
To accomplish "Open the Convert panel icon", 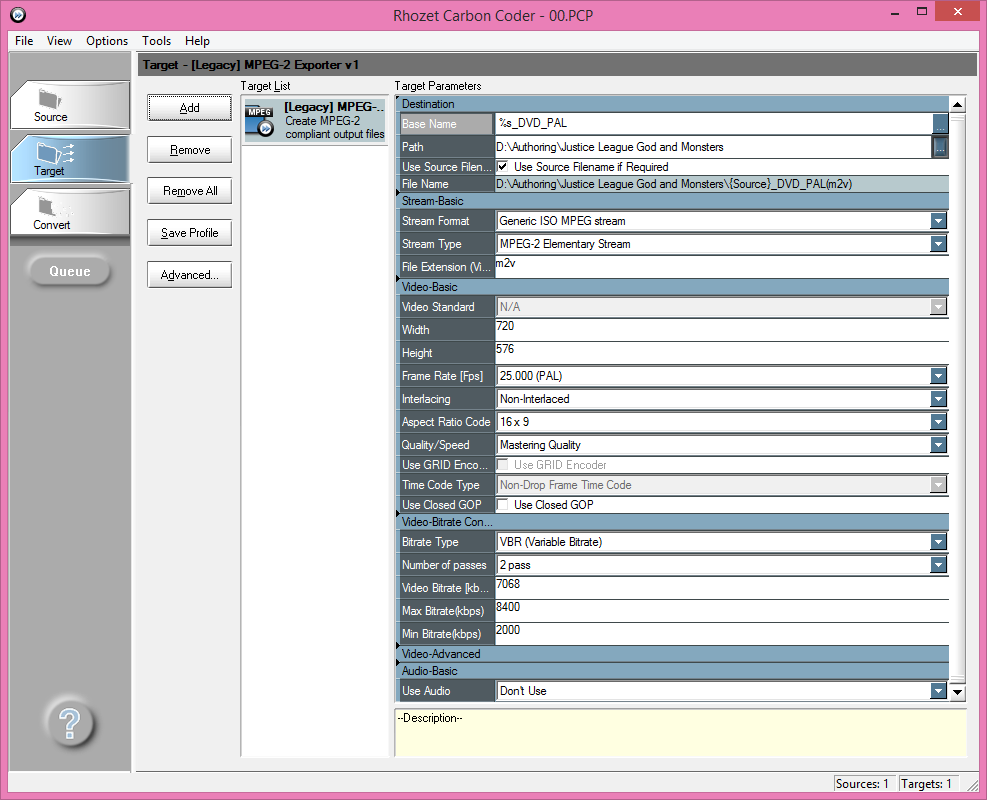I will coord(50,208).
